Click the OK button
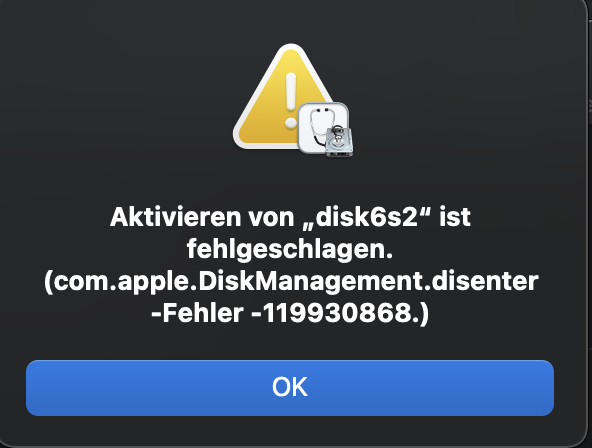Screen dimensions: 592x448 (x=290, y=388)
